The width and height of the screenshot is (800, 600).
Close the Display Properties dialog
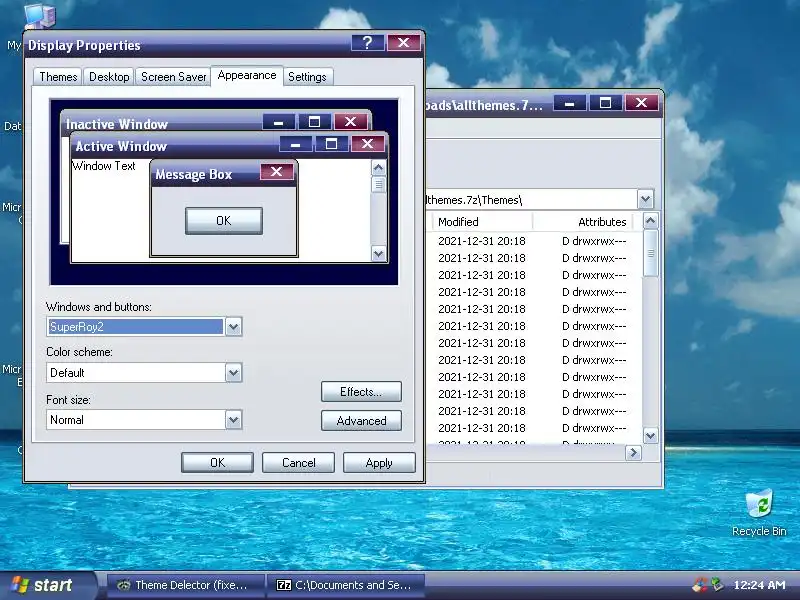click(404, 43)
